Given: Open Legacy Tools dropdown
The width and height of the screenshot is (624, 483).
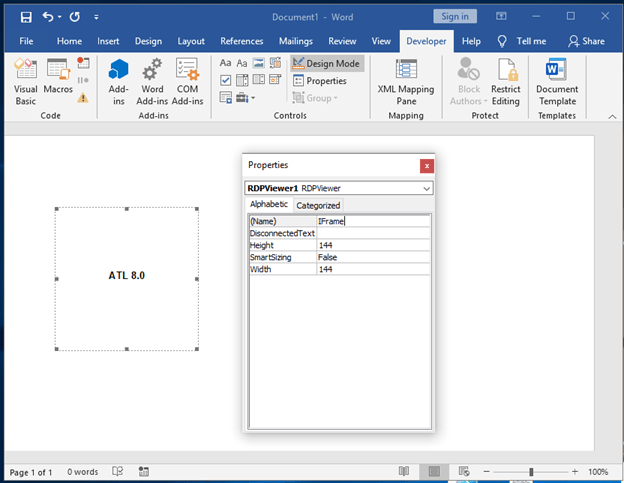Looking at the screenshot, I should click(x=245, y=97).
